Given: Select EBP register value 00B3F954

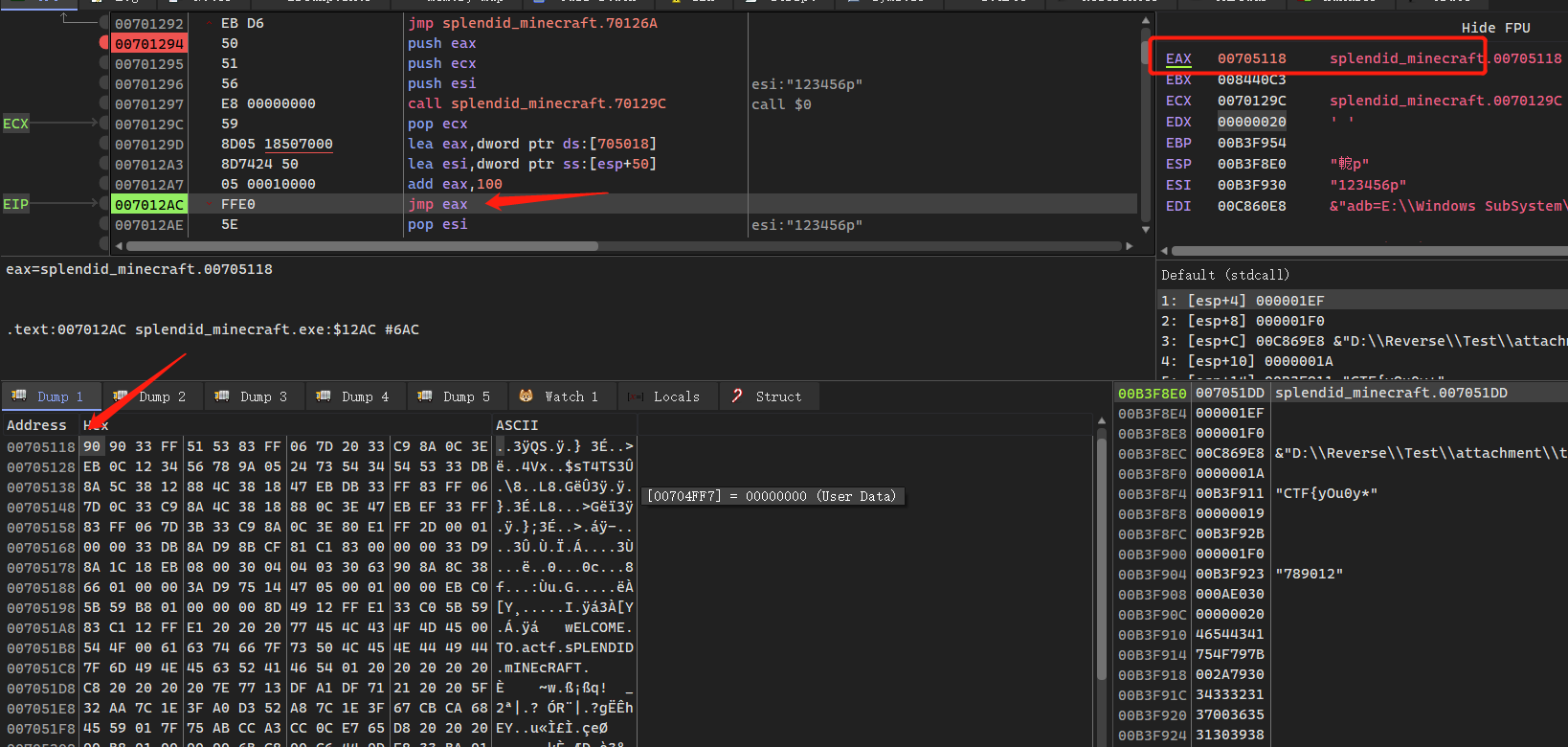Looking at the screenshot, I should (x=1251, y=143).
